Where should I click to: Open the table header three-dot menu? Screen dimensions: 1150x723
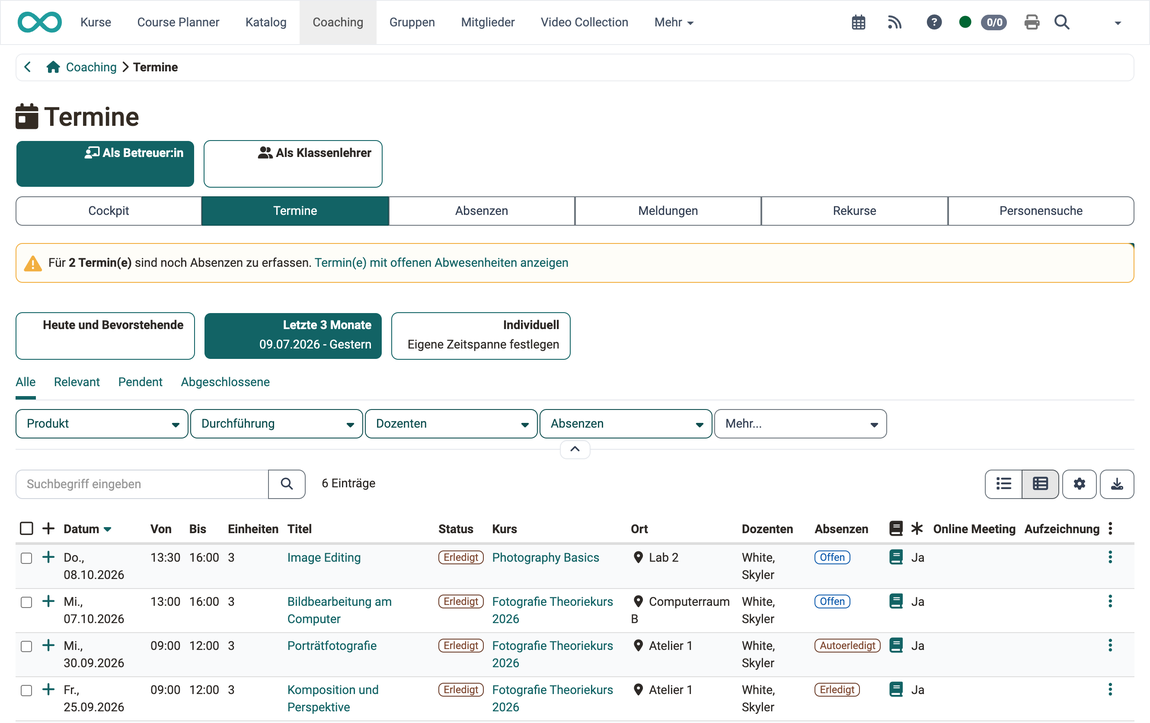coord(1110,529)
